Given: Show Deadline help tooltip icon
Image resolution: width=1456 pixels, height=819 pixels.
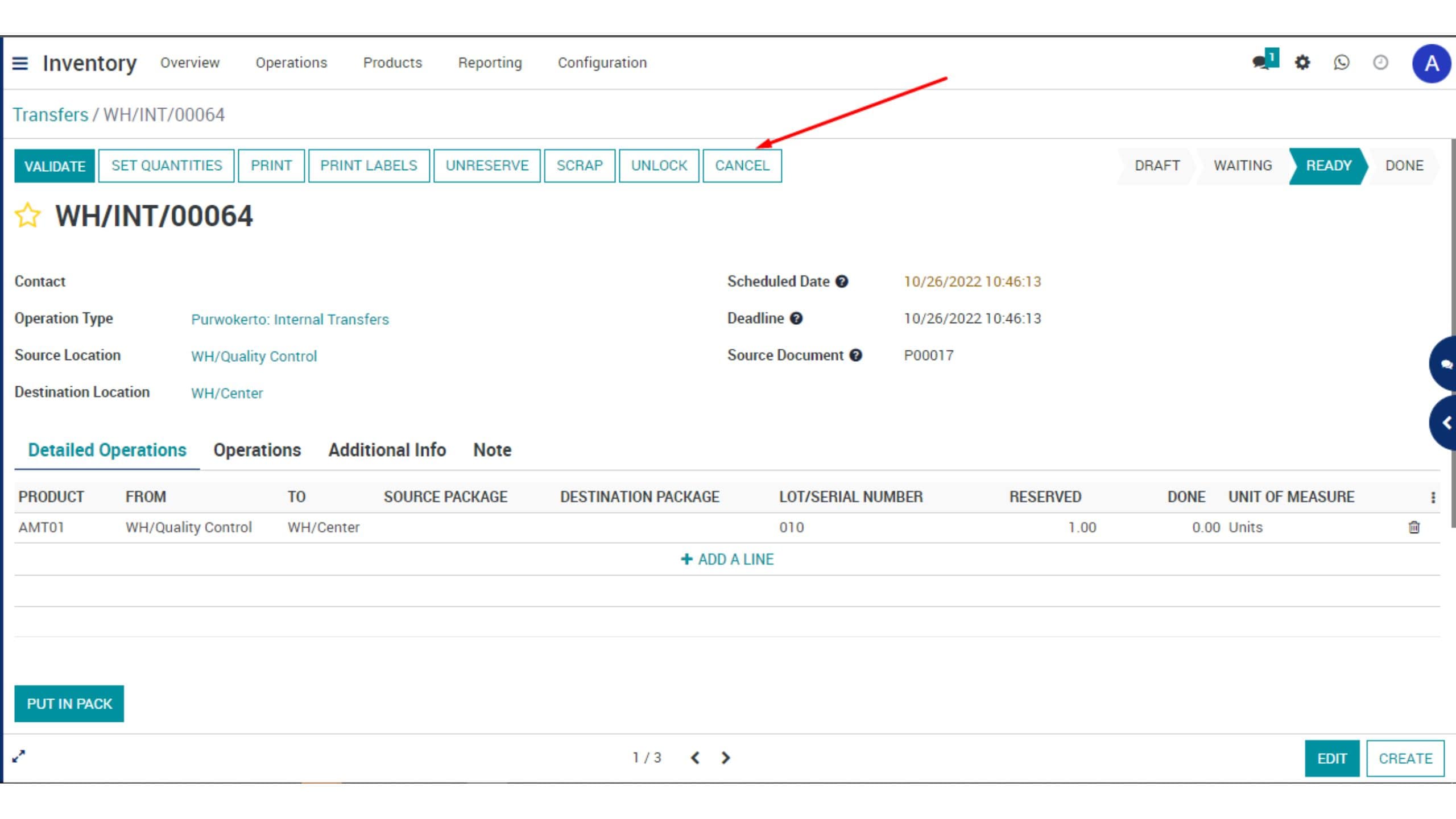Looking at the screenshot, I should [x=796, y=318].
